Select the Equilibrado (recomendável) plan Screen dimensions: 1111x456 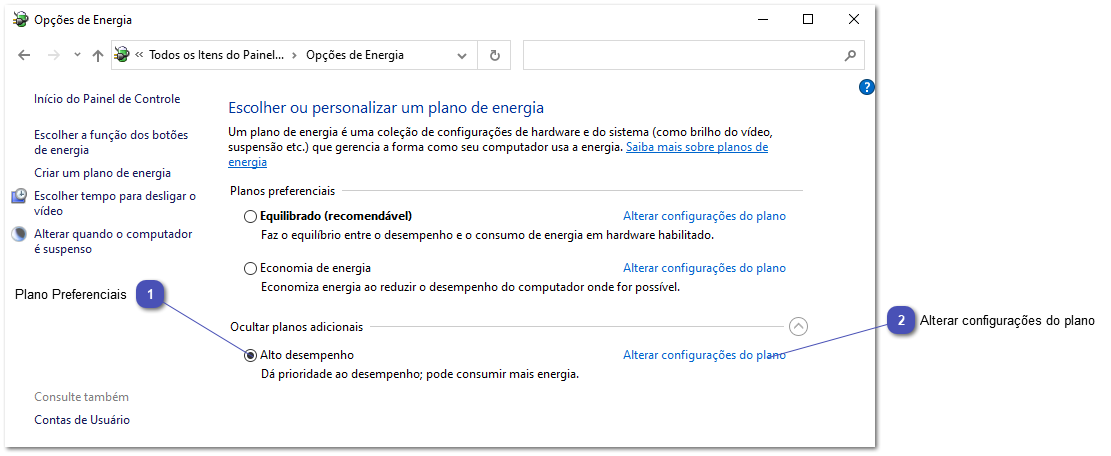pyautogui.click(x=250, y=216)
